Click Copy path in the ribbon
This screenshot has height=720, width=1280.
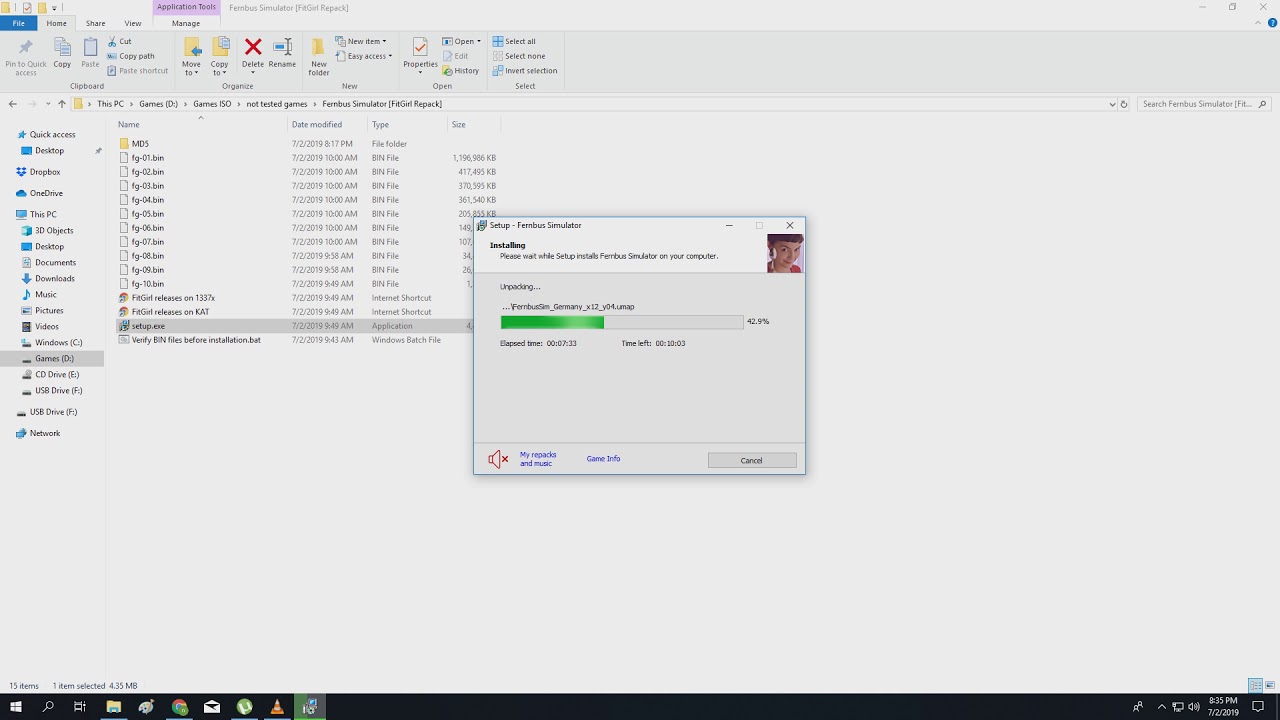(x=130, y=56)
